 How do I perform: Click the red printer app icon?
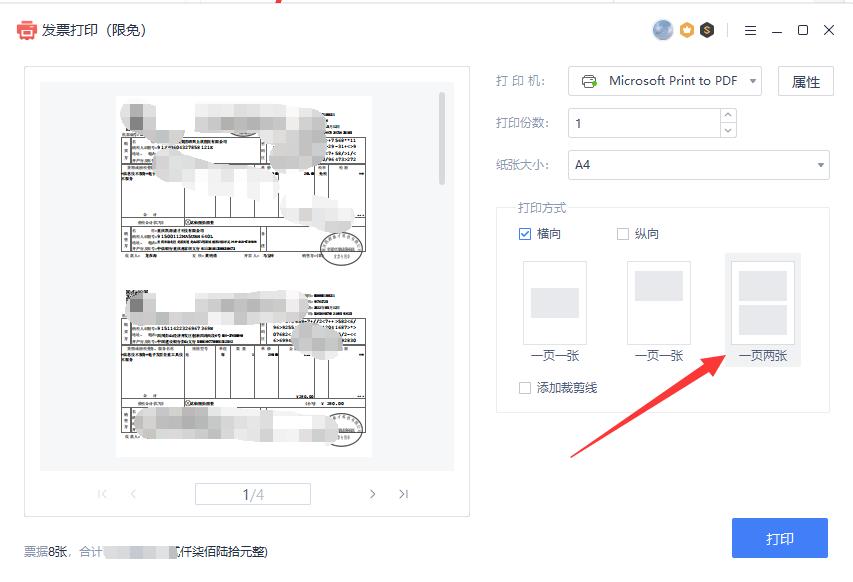pyautogui.click(x=28, y=30)
